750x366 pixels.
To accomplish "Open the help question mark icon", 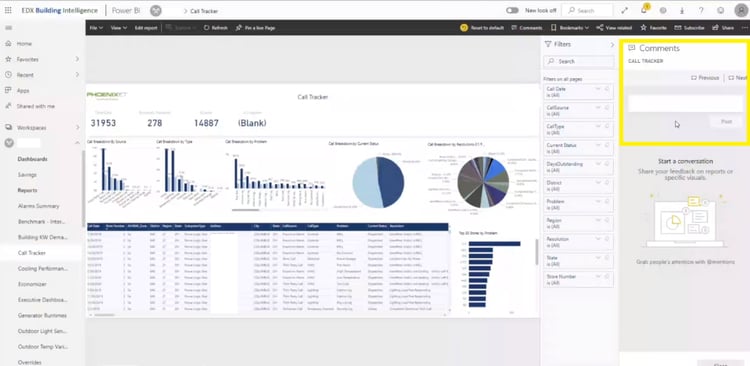I will click(701, 10).
